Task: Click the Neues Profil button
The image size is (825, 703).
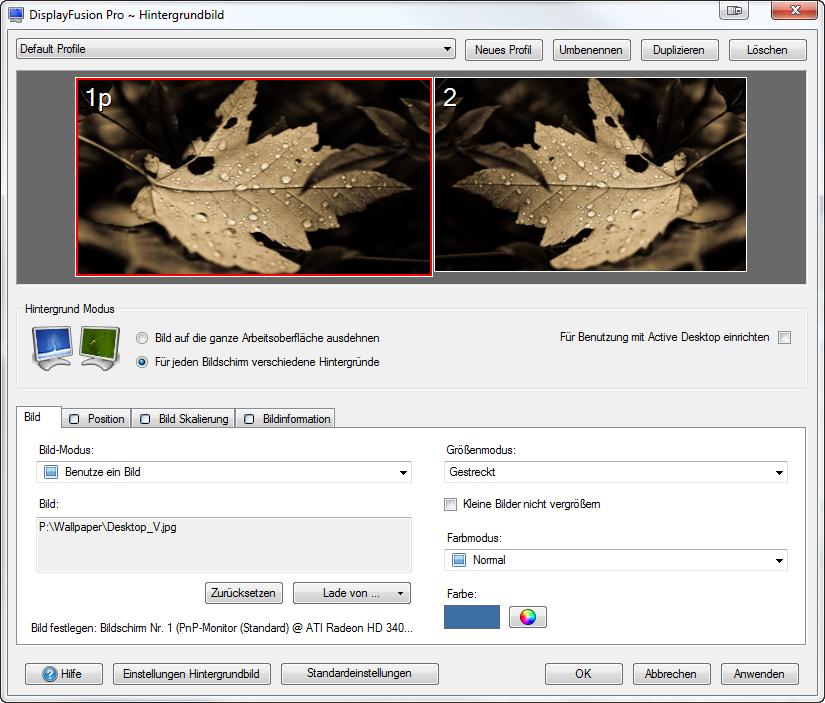Action: [x=504, y=50]
